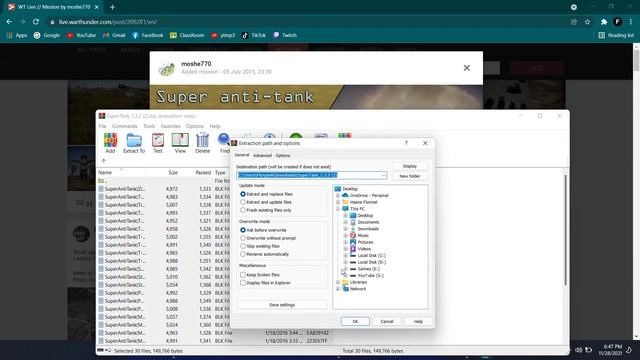Click the web page vertical scrollbar
Viewport: 640px width, 360px height.
(x=636, y=191)
